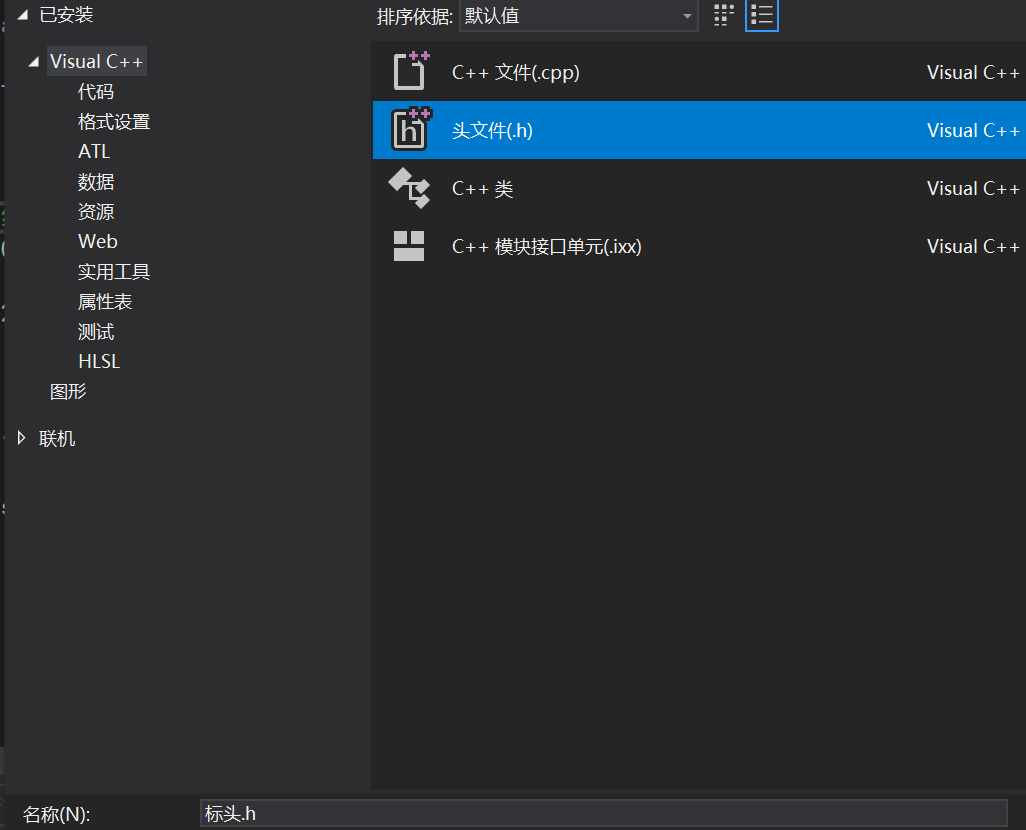The width and height of the screenshot is (1026, 830).
Task: Click Visual C++ type text on C++ 类 row
Action: tap(973, 189)
